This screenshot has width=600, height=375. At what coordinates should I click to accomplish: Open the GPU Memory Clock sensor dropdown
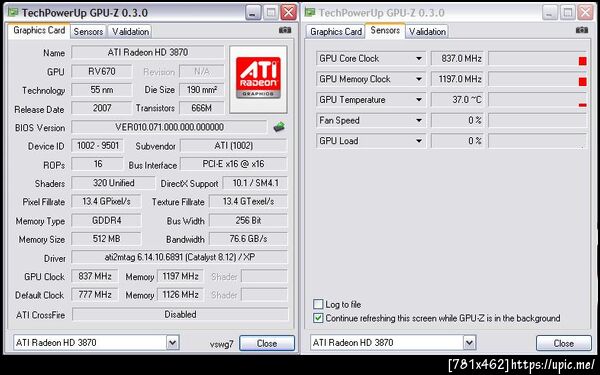coord(419,79)
